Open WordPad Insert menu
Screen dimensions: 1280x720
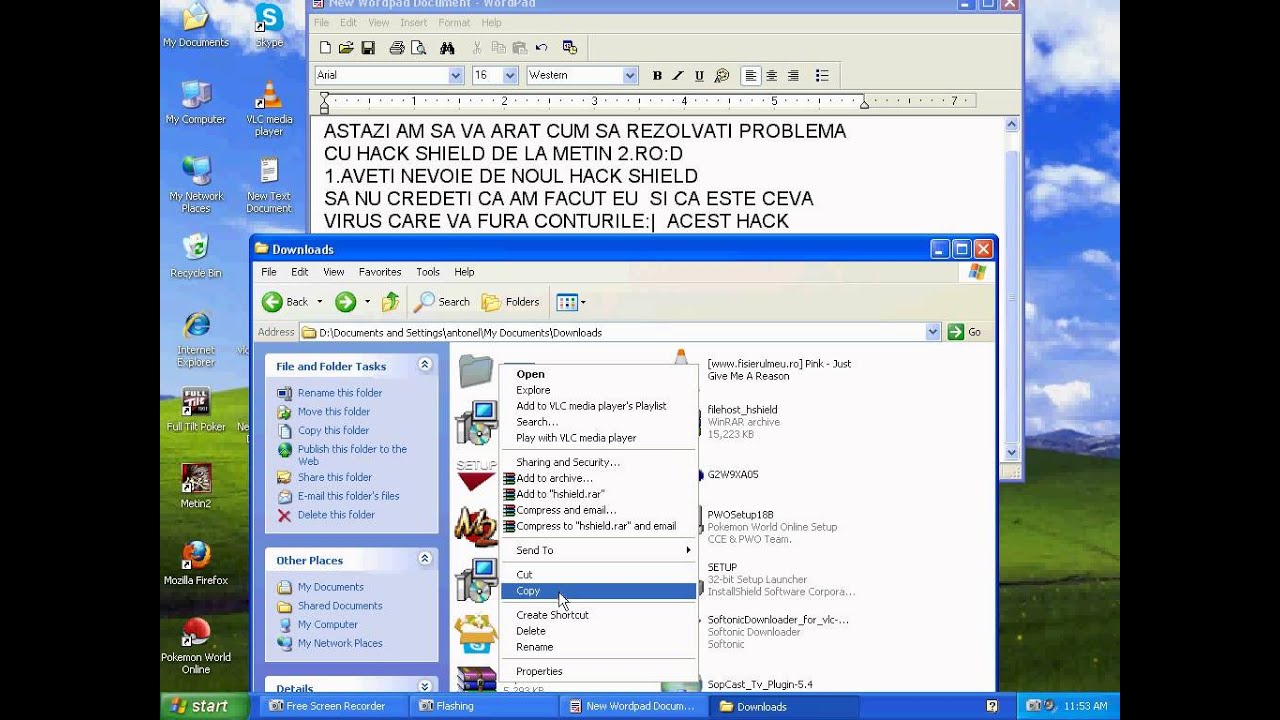coord(413,23)
